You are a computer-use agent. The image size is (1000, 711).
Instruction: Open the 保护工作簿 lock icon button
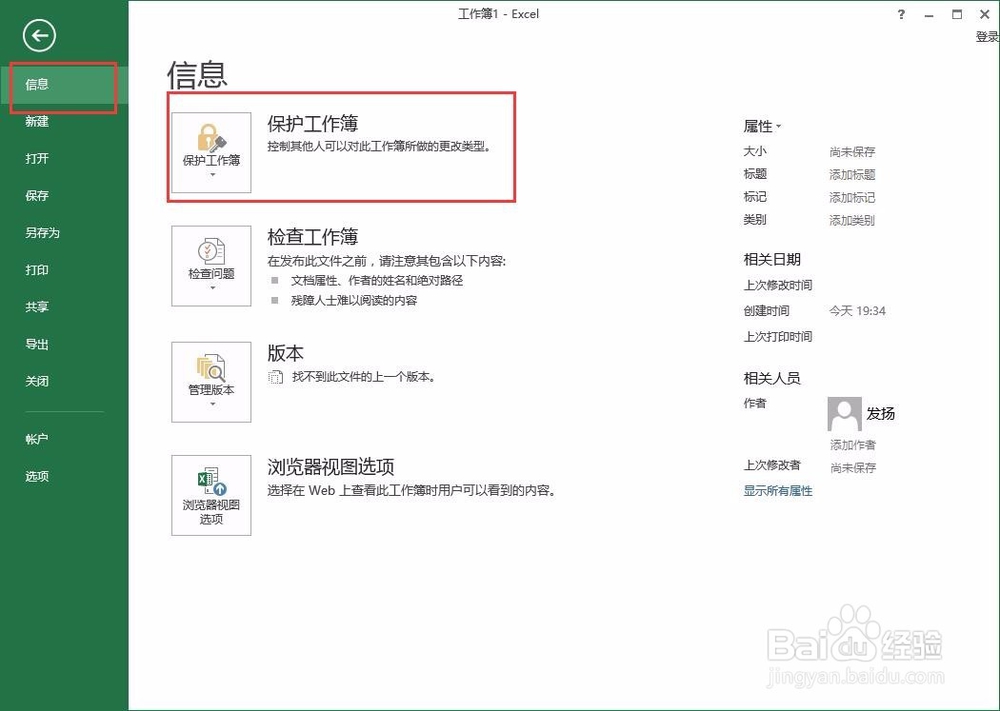pyautogui.click(x=211, y=152)
